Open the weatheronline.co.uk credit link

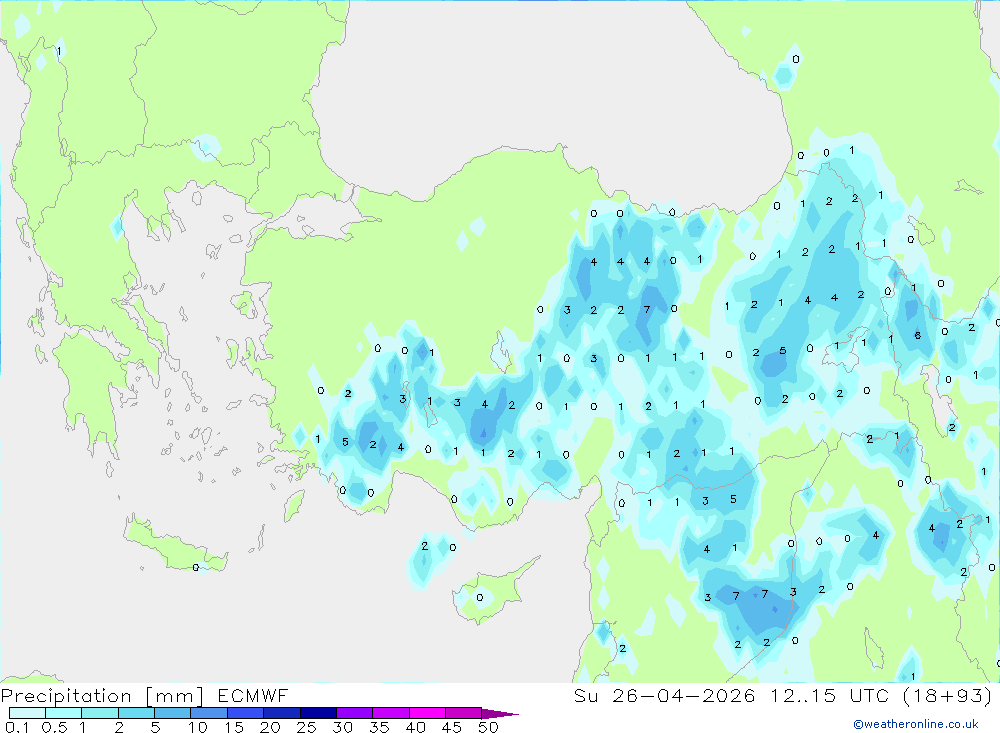coord(916,724)
